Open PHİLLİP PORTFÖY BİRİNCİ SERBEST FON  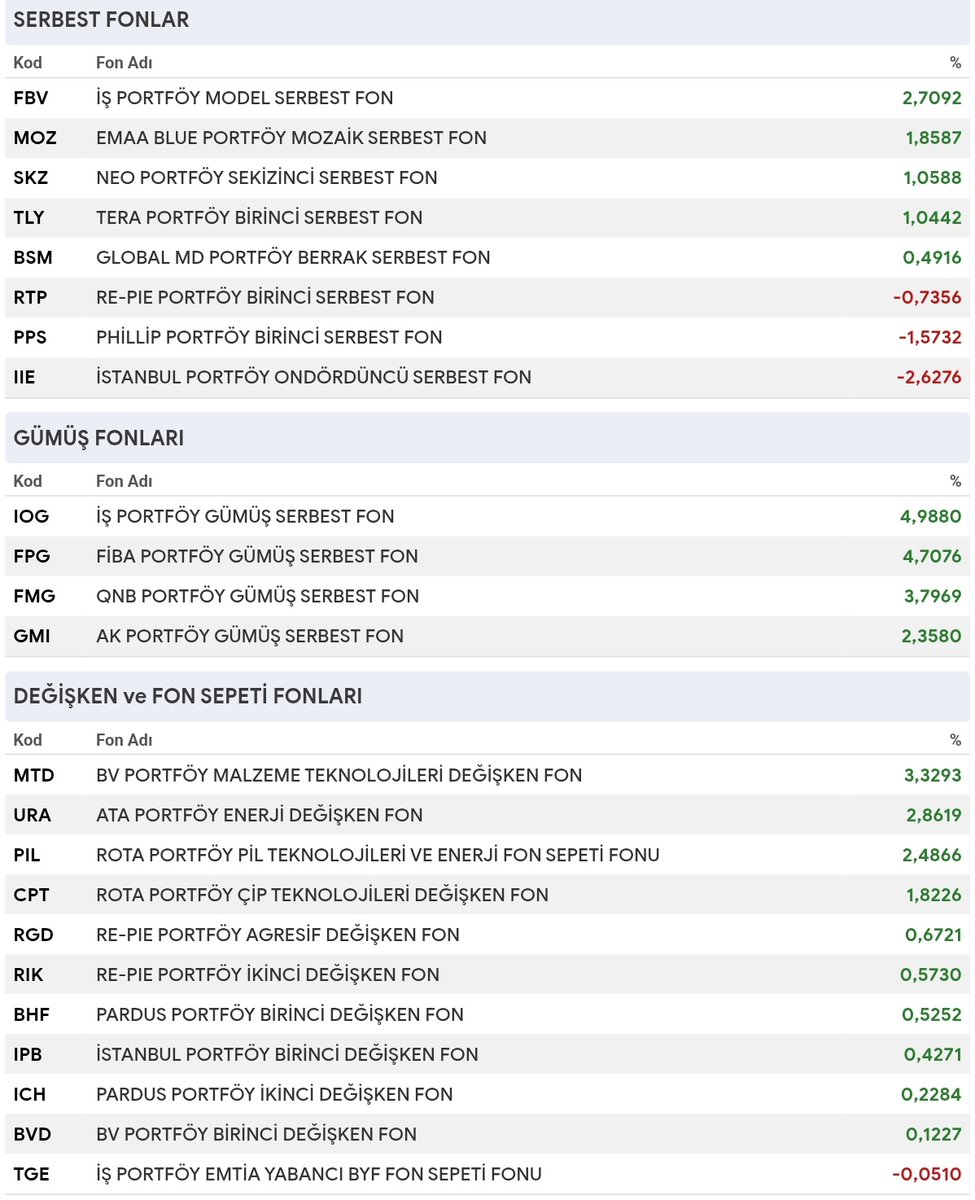click(269, 338)
